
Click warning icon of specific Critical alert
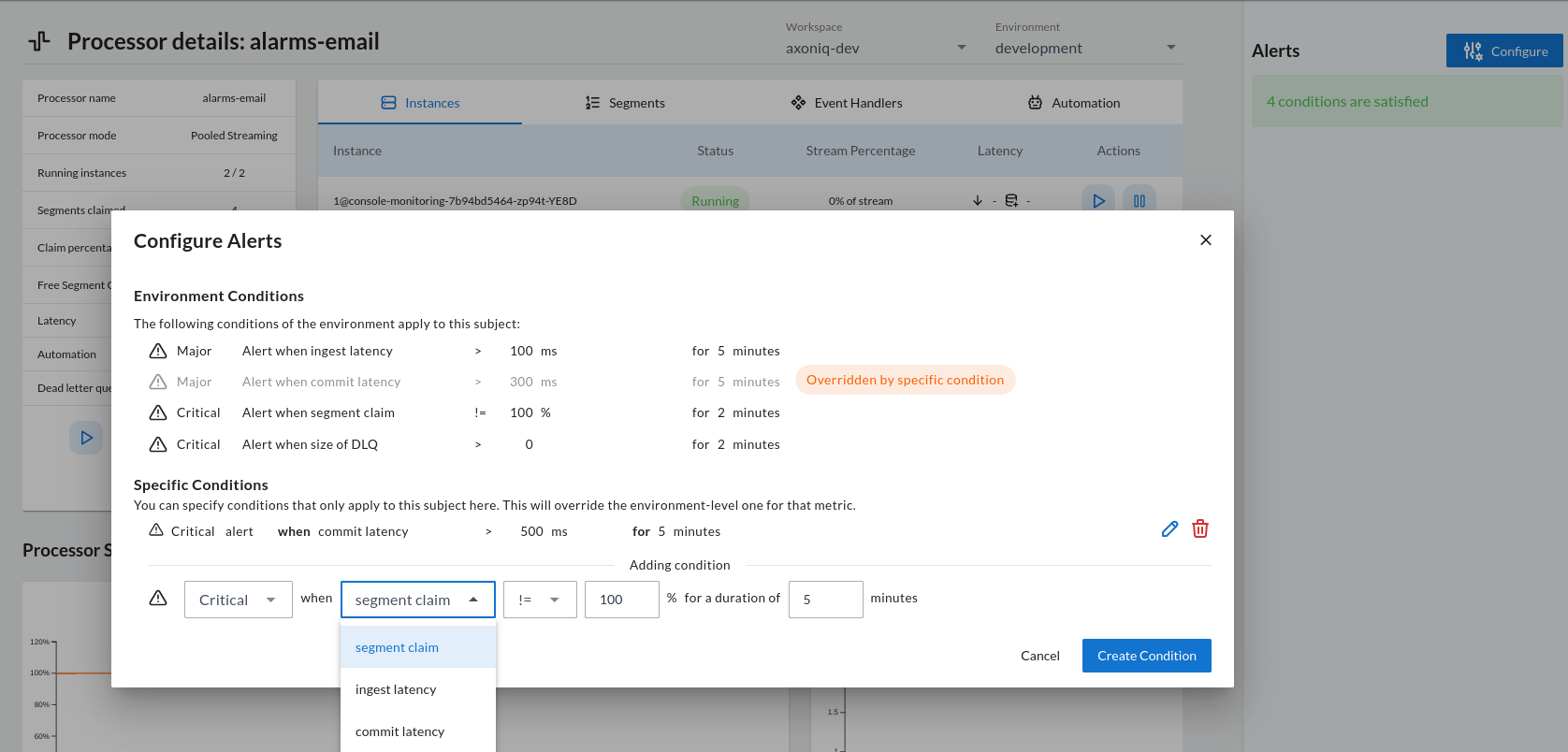pos(156,530)
